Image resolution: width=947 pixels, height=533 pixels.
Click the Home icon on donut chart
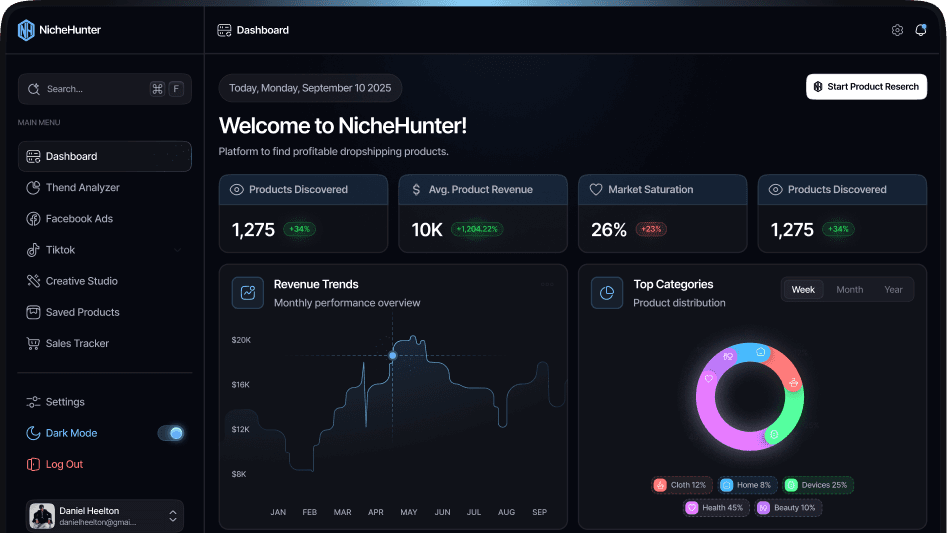click(x=761, y=352)
